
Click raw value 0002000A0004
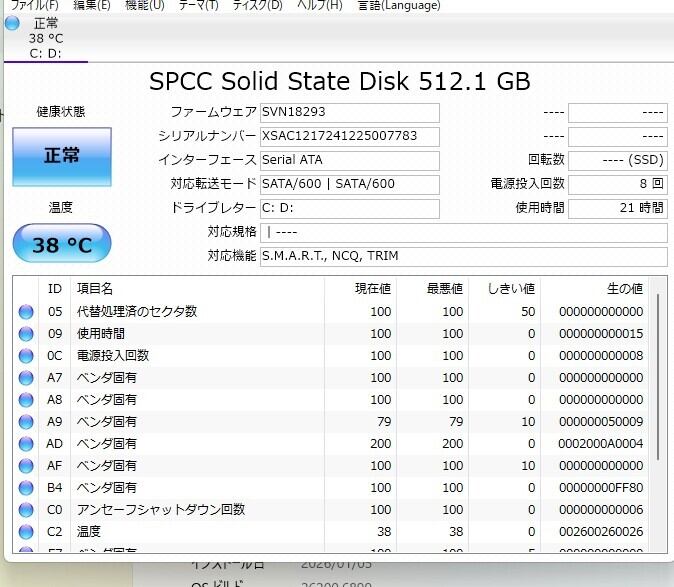(x=601, y=444)
